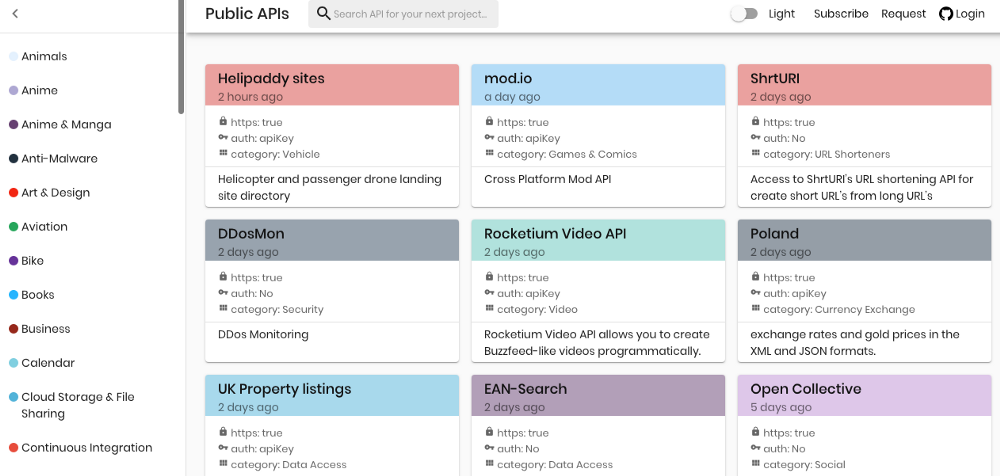Click the sidebar vertical scrollbar
Image resolution: width=1000 pixels, height=476 pixels.
(x=181, y=57)
